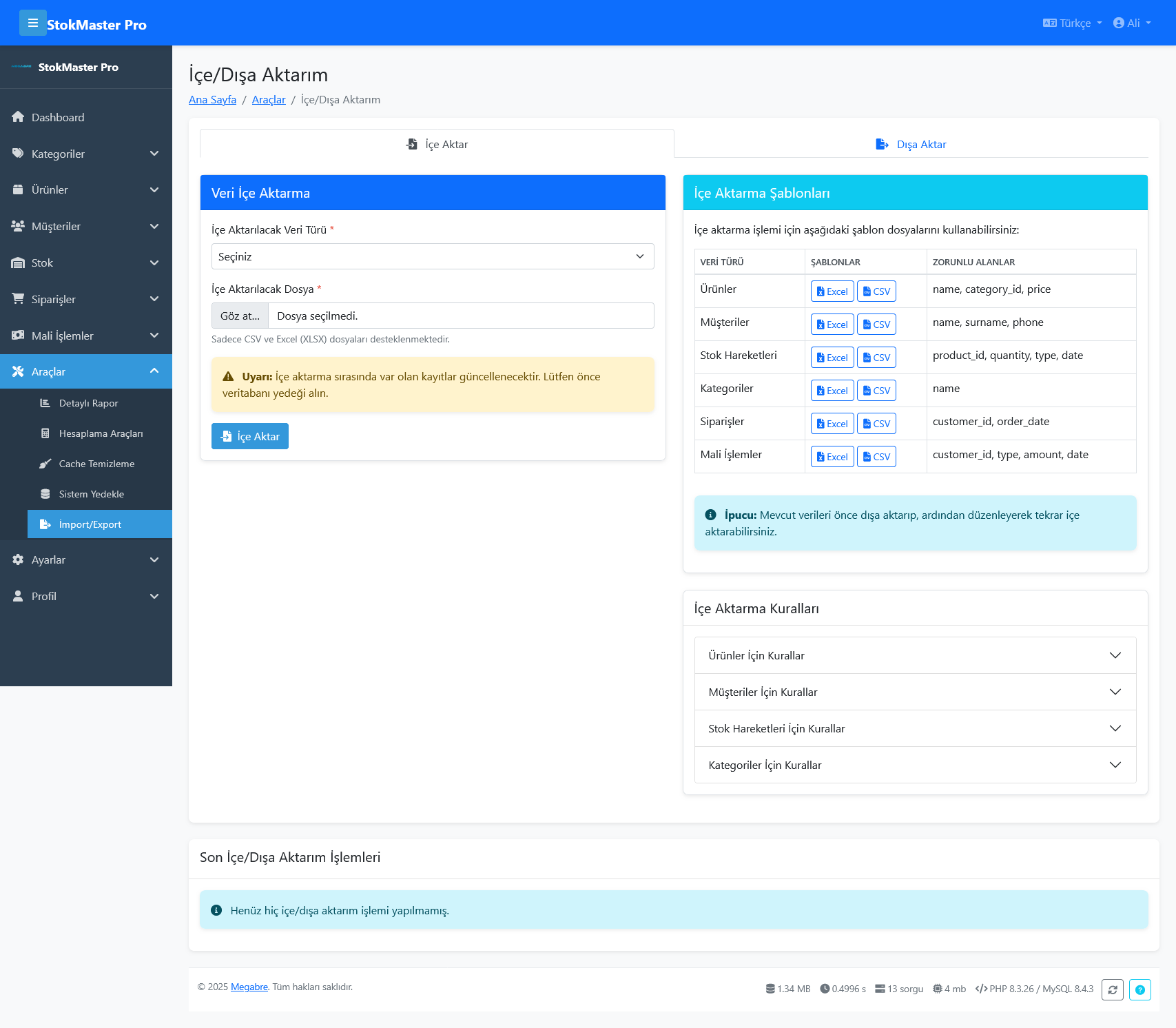Collapse the Araçlar sidebar menu
The width and height of the screenshot is (1176, 1028).
86,371
